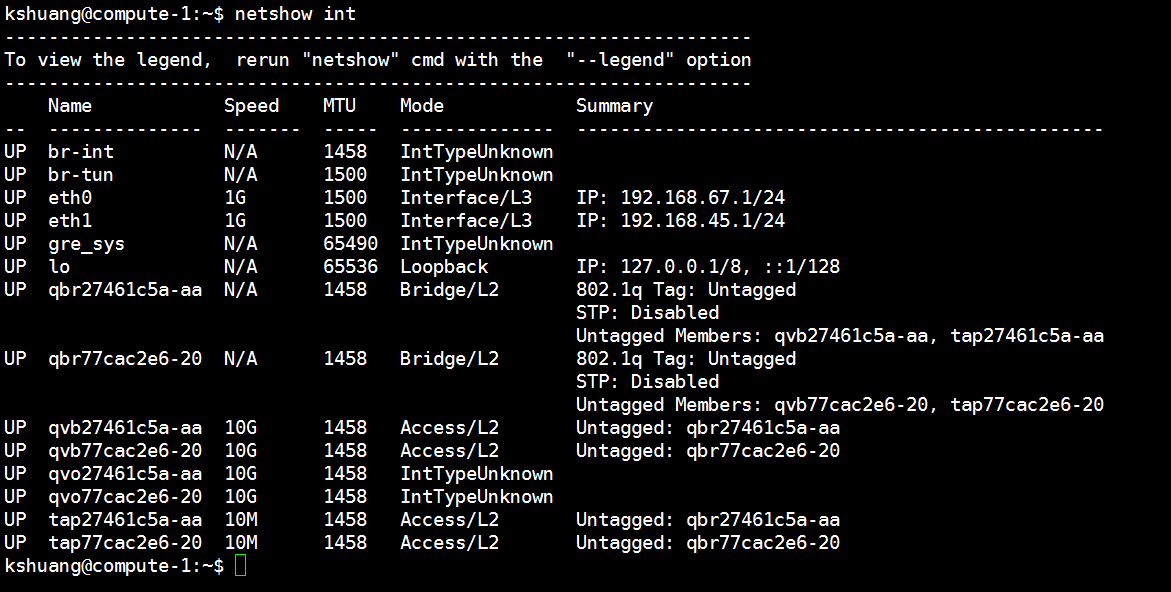Click the first 'STP: Disabled' line
Screen dimensions: 1171x592
[x=647, y=313]
